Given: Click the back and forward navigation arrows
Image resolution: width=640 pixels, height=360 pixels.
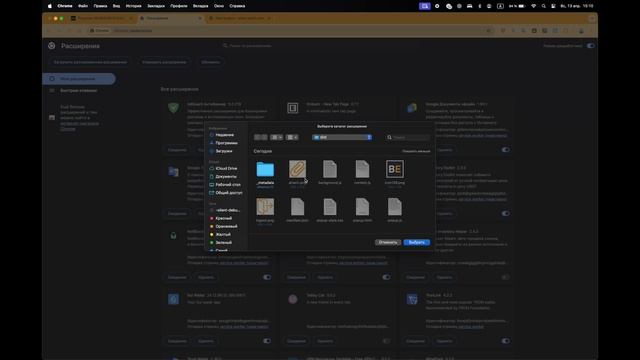Looking at the screenshot, I should 260,138.
